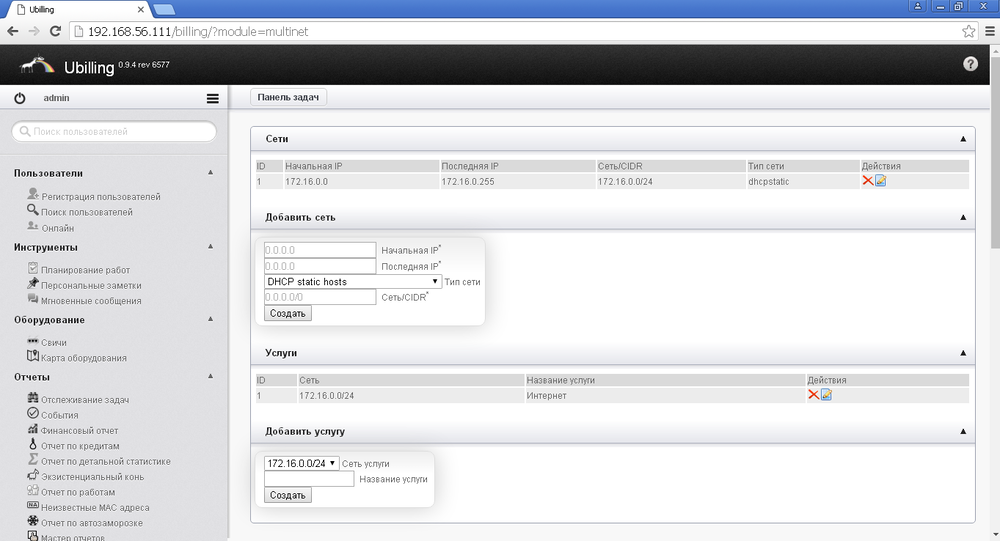The image size is (1000, 541).
Task: Toggle the hamburger sidebar menu icon
Action: click(x=212, y=99)
